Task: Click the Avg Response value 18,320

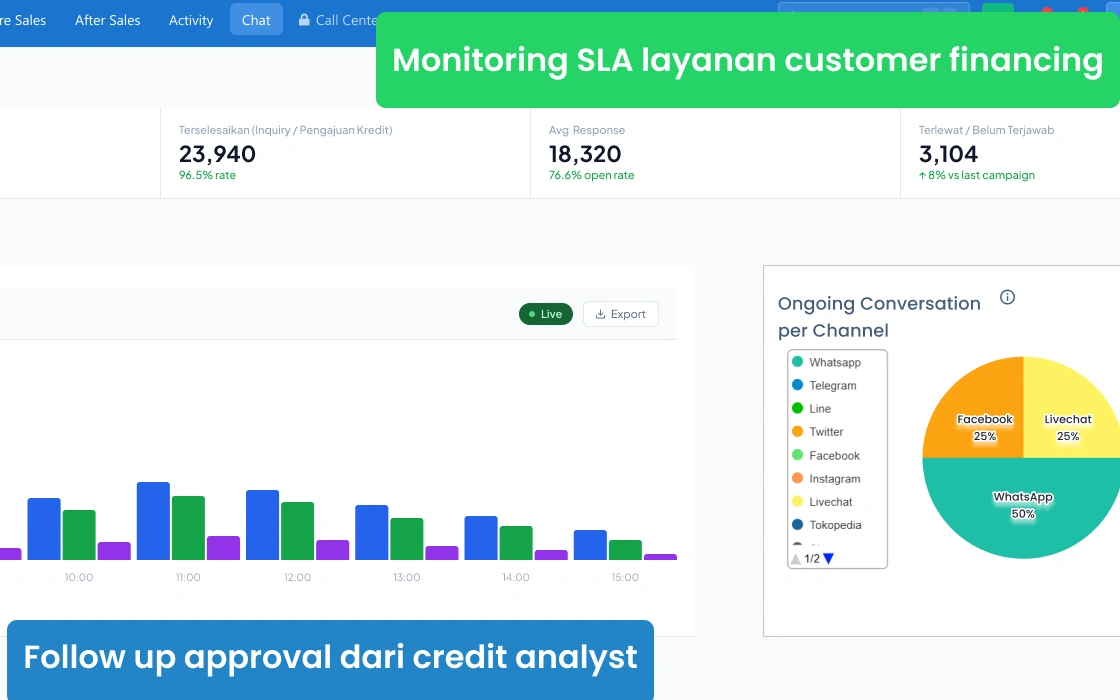Action: pos(585,154)
